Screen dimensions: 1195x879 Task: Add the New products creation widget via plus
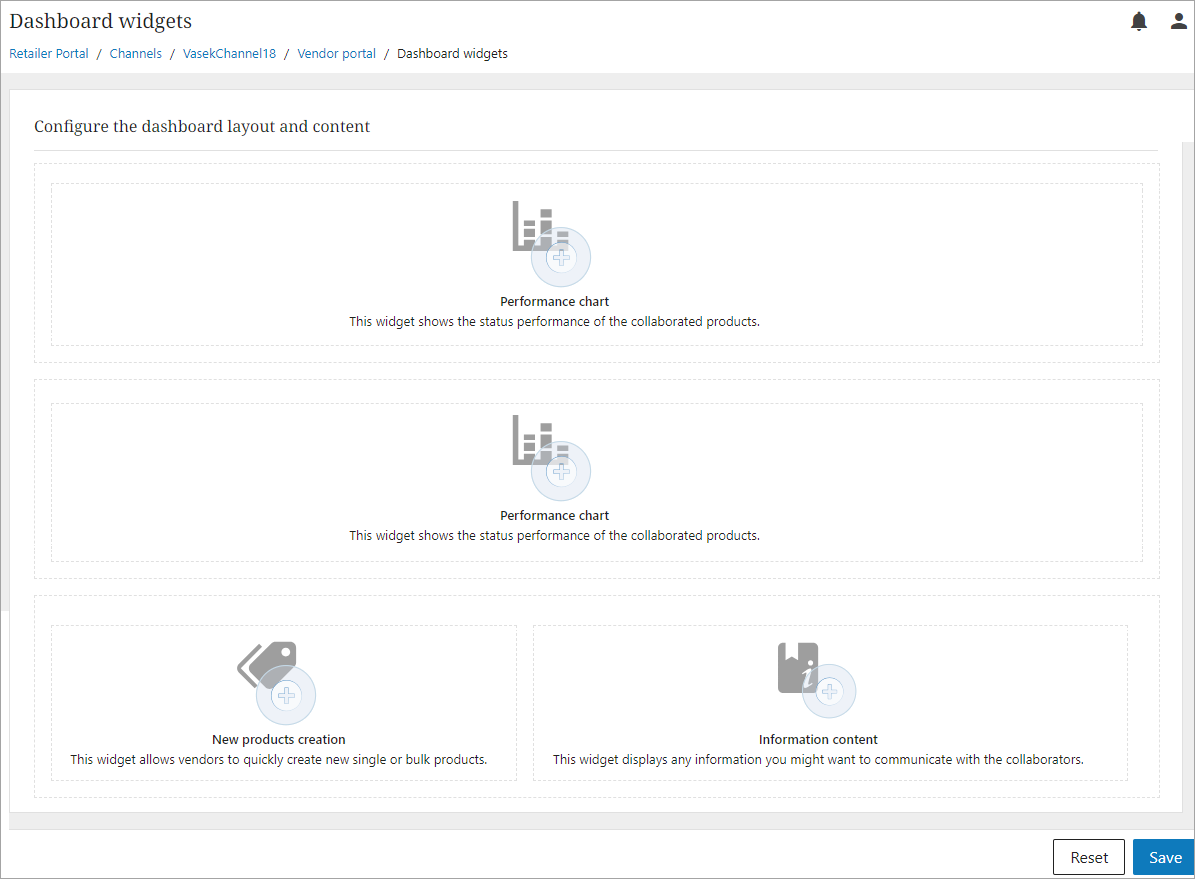tap(286, 695)
